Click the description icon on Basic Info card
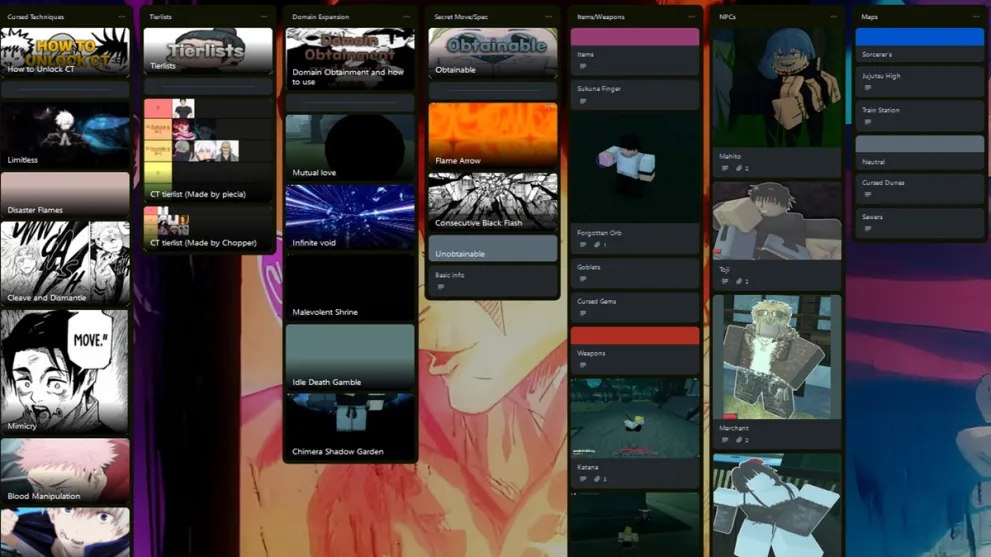The width and height of the screenshot is (991, 557). click(x=441, y=287)
